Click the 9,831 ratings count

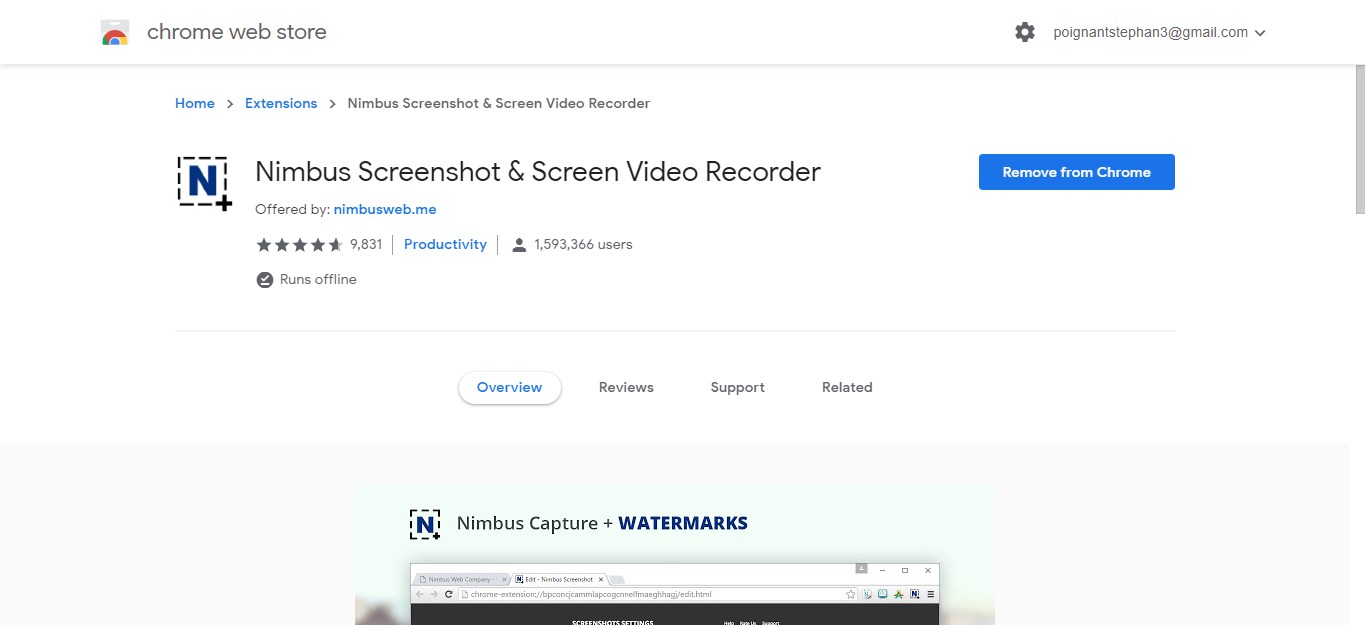(366, 245)
